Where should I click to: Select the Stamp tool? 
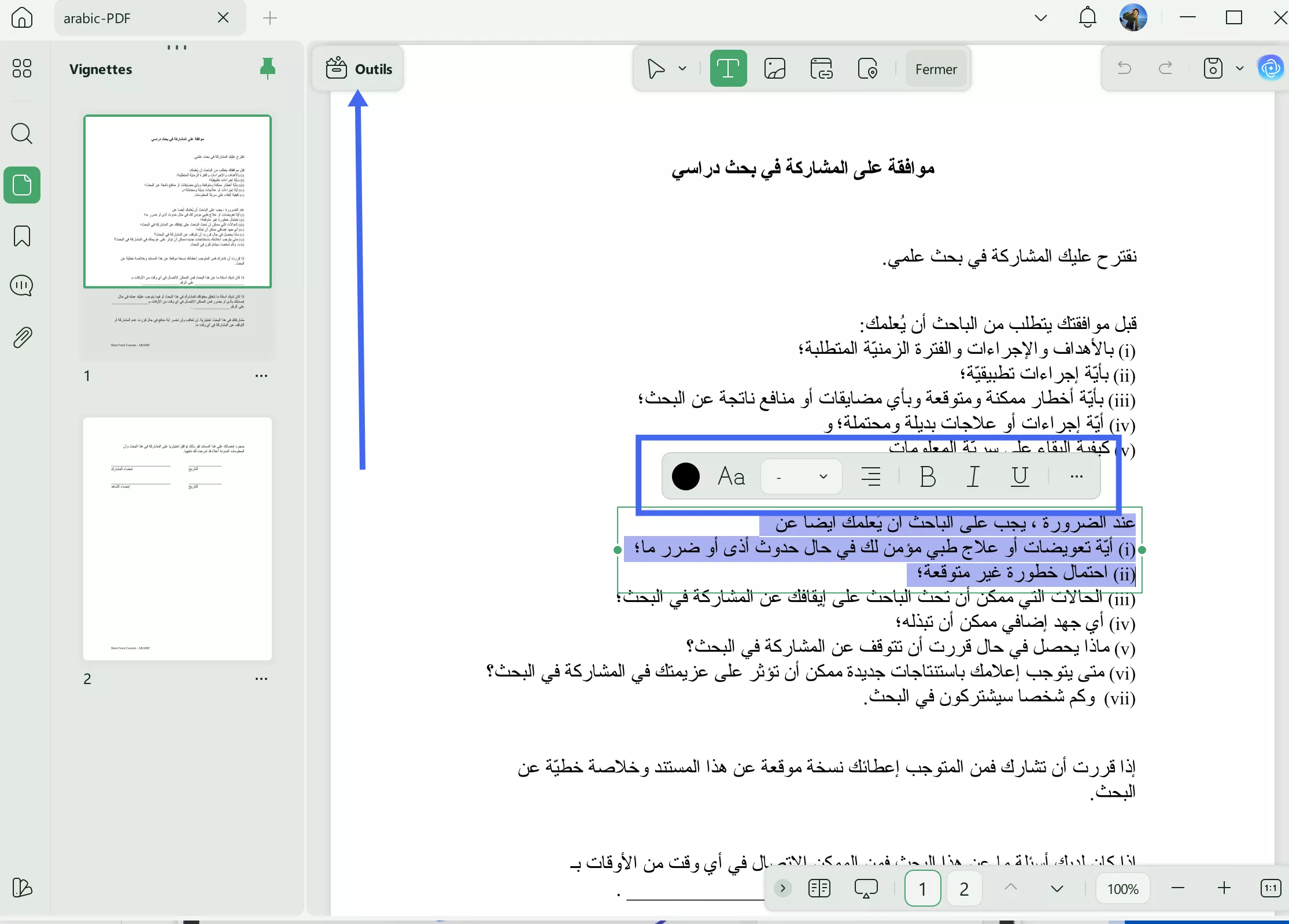pos(868,68)
